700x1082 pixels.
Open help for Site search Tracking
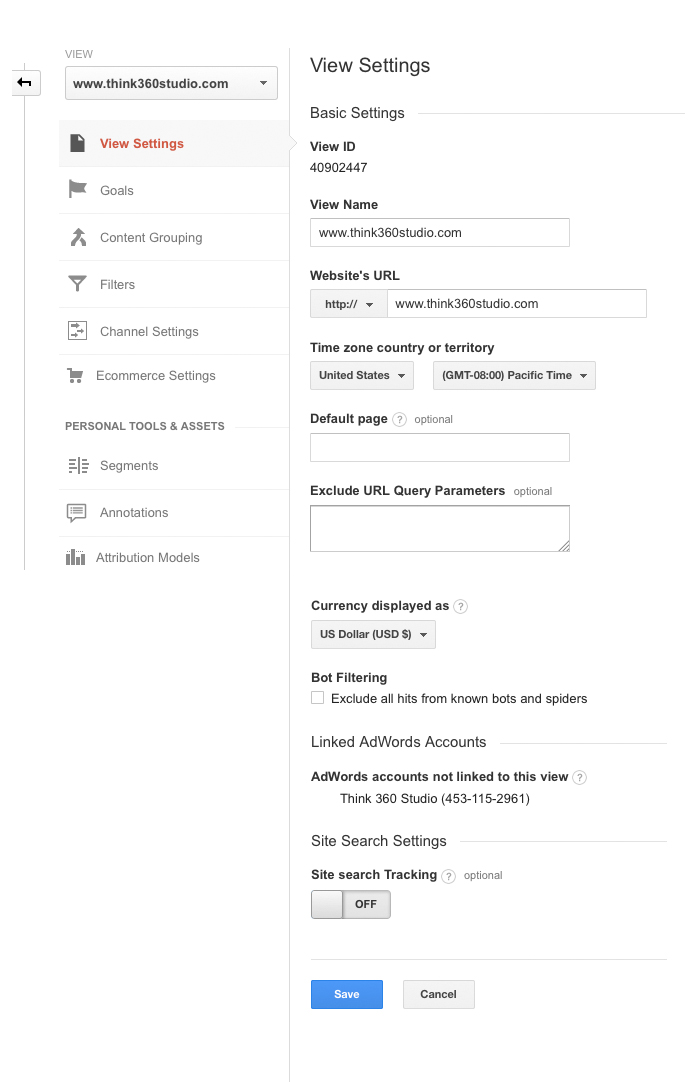[449, 876]
